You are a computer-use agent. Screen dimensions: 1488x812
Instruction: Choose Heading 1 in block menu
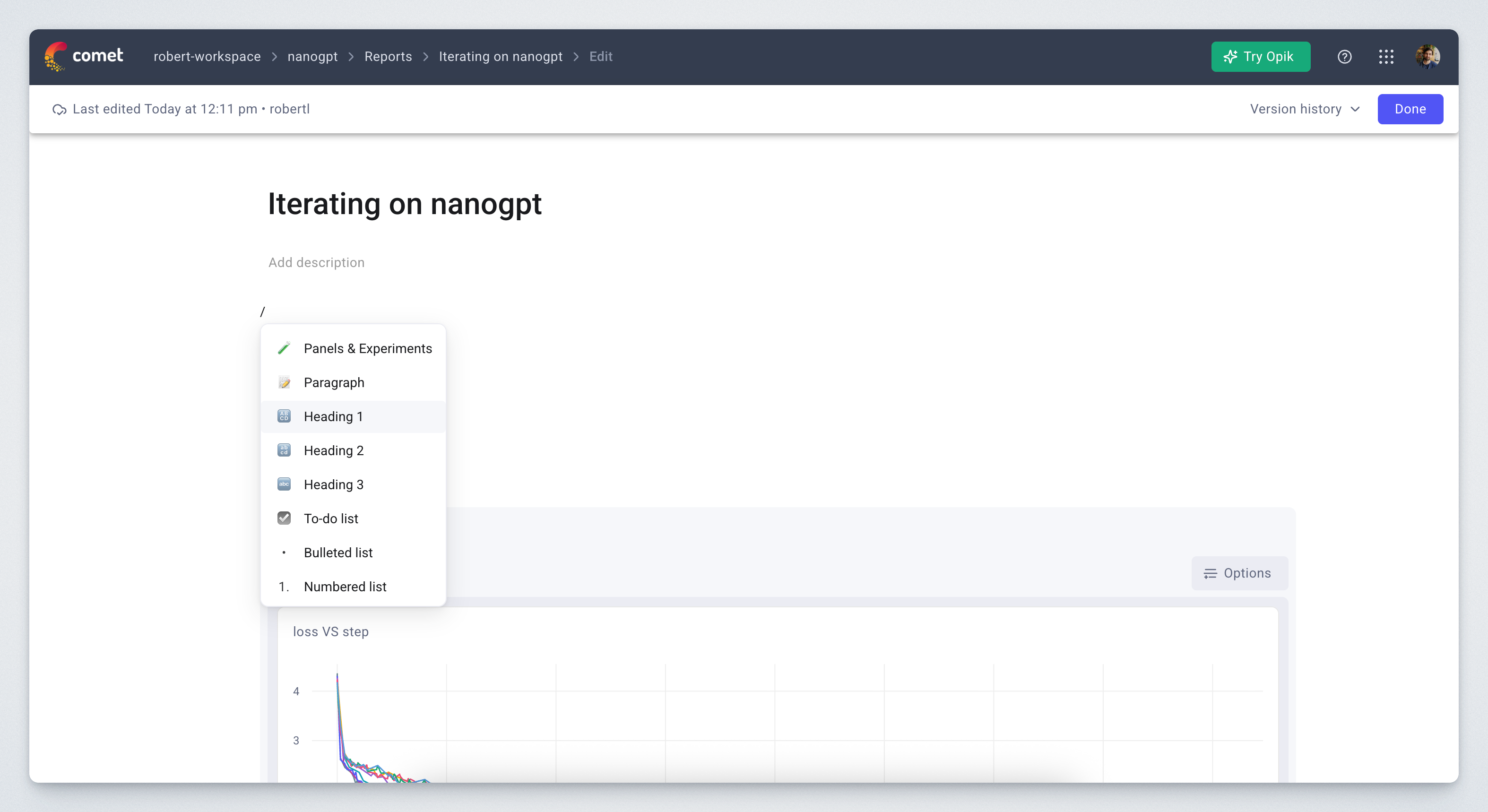(x=333, y=416)
